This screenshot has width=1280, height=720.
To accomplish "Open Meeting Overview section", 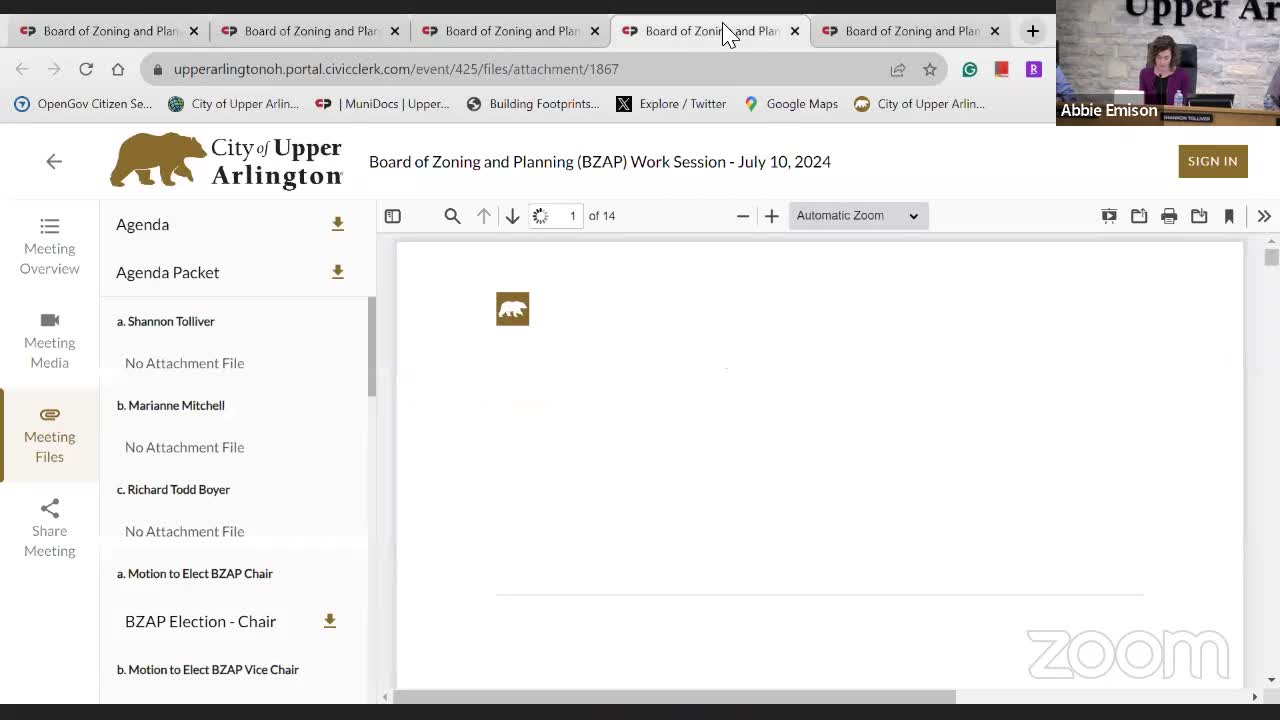I will point(49,246).
